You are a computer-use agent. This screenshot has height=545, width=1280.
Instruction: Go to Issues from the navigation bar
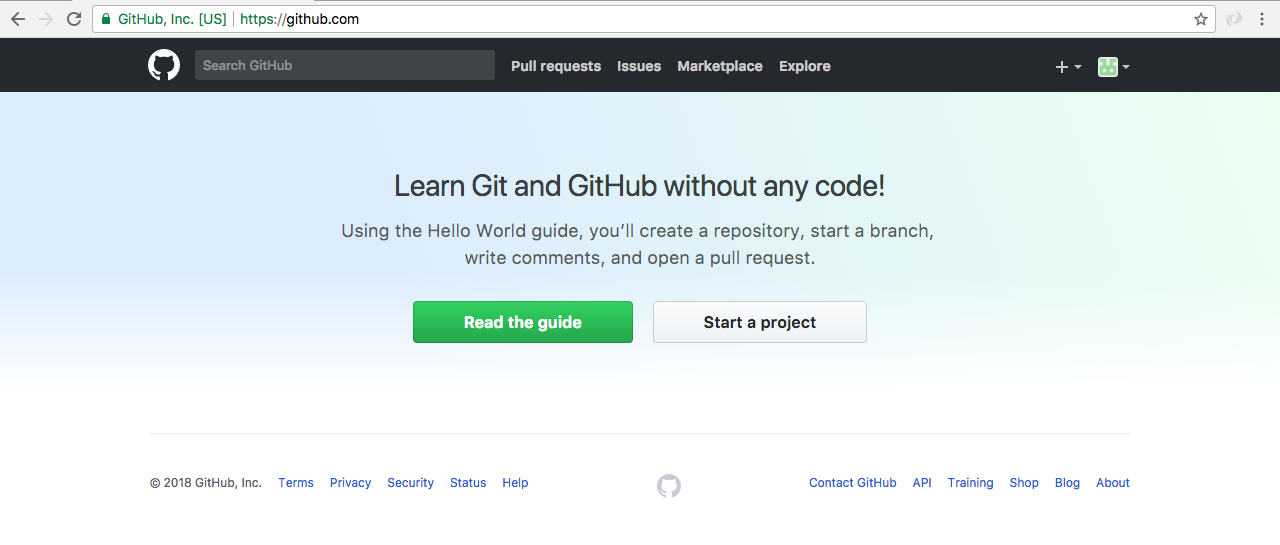[639, 66]
